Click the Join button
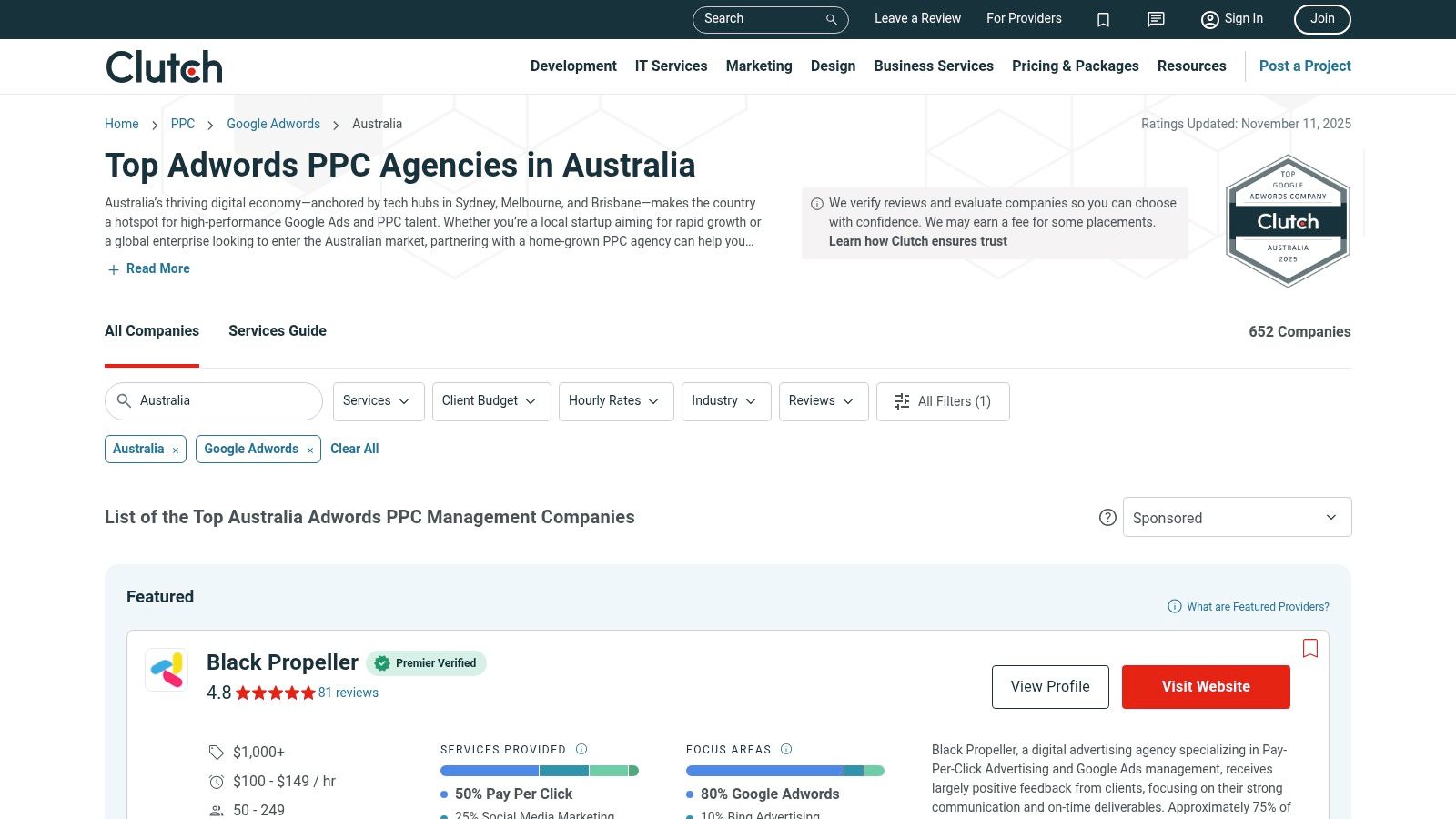Viewport: 1456px width, 819px height. tap(1322, 19)
